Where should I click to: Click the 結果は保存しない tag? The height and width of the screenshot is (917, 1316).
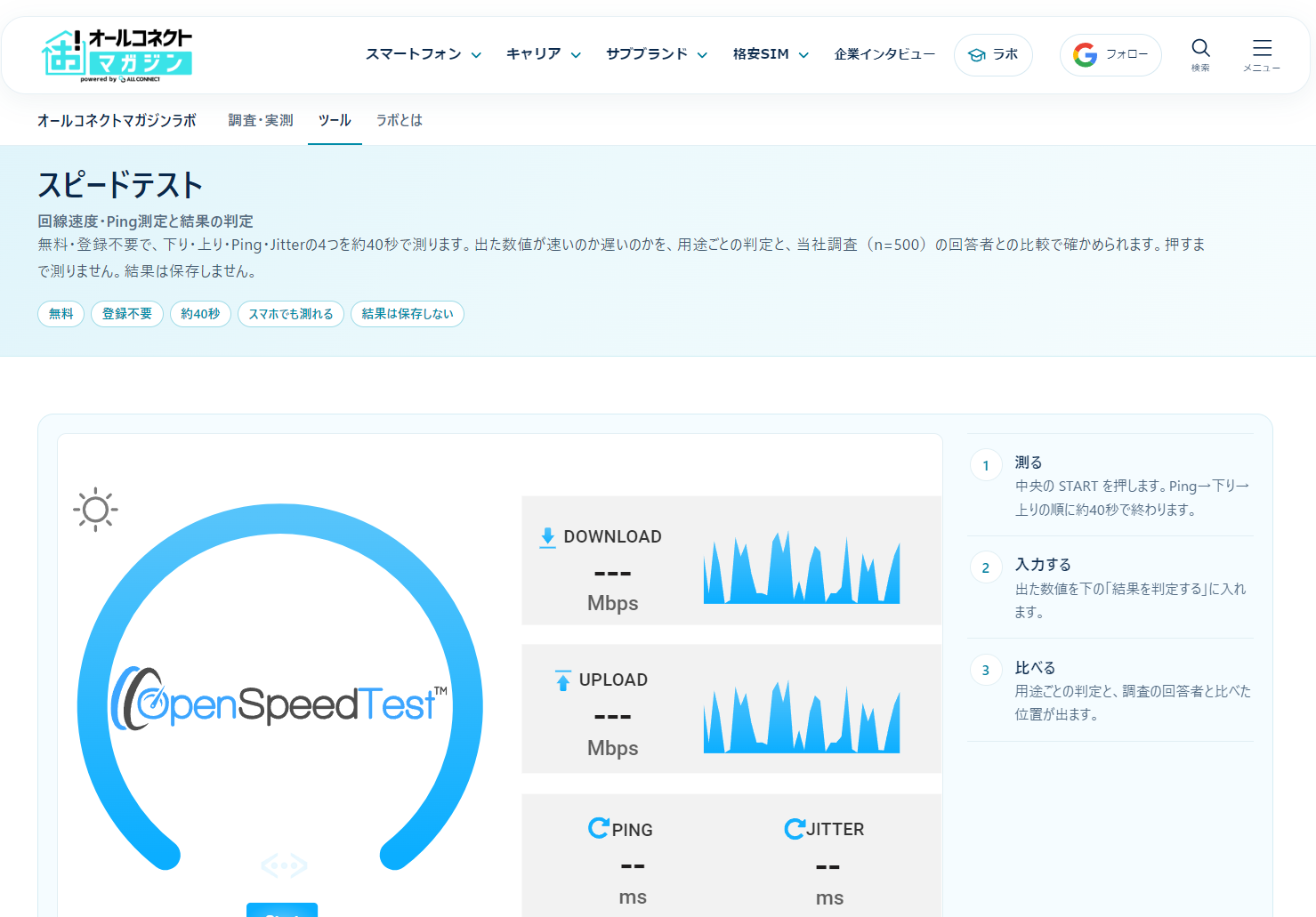[407, 313]
